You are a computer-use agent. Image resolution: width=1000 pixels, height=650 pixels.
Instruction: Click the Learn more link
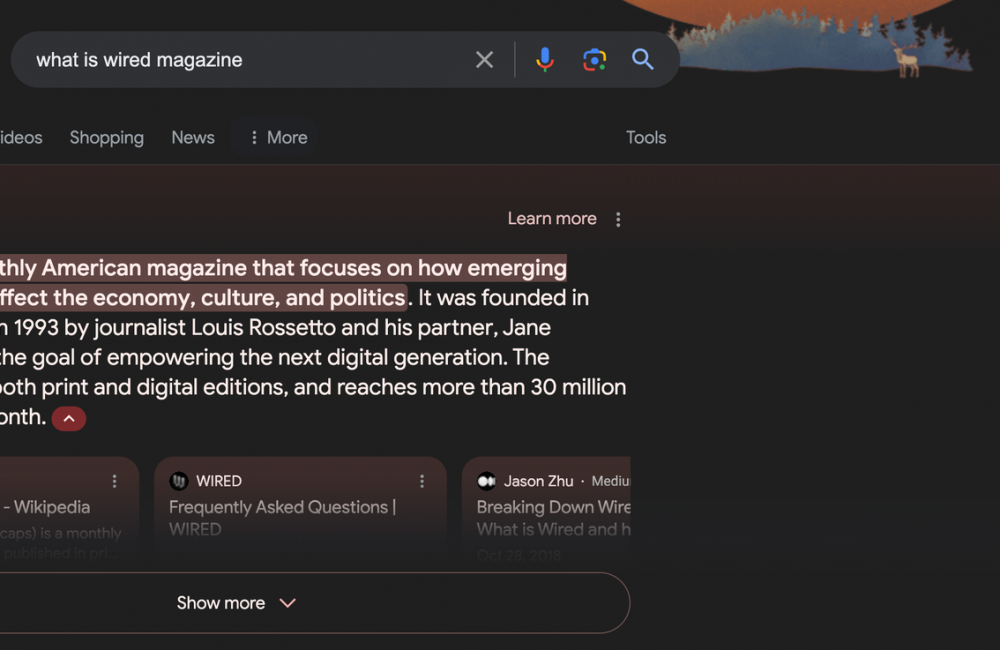[x=552, y=219]
